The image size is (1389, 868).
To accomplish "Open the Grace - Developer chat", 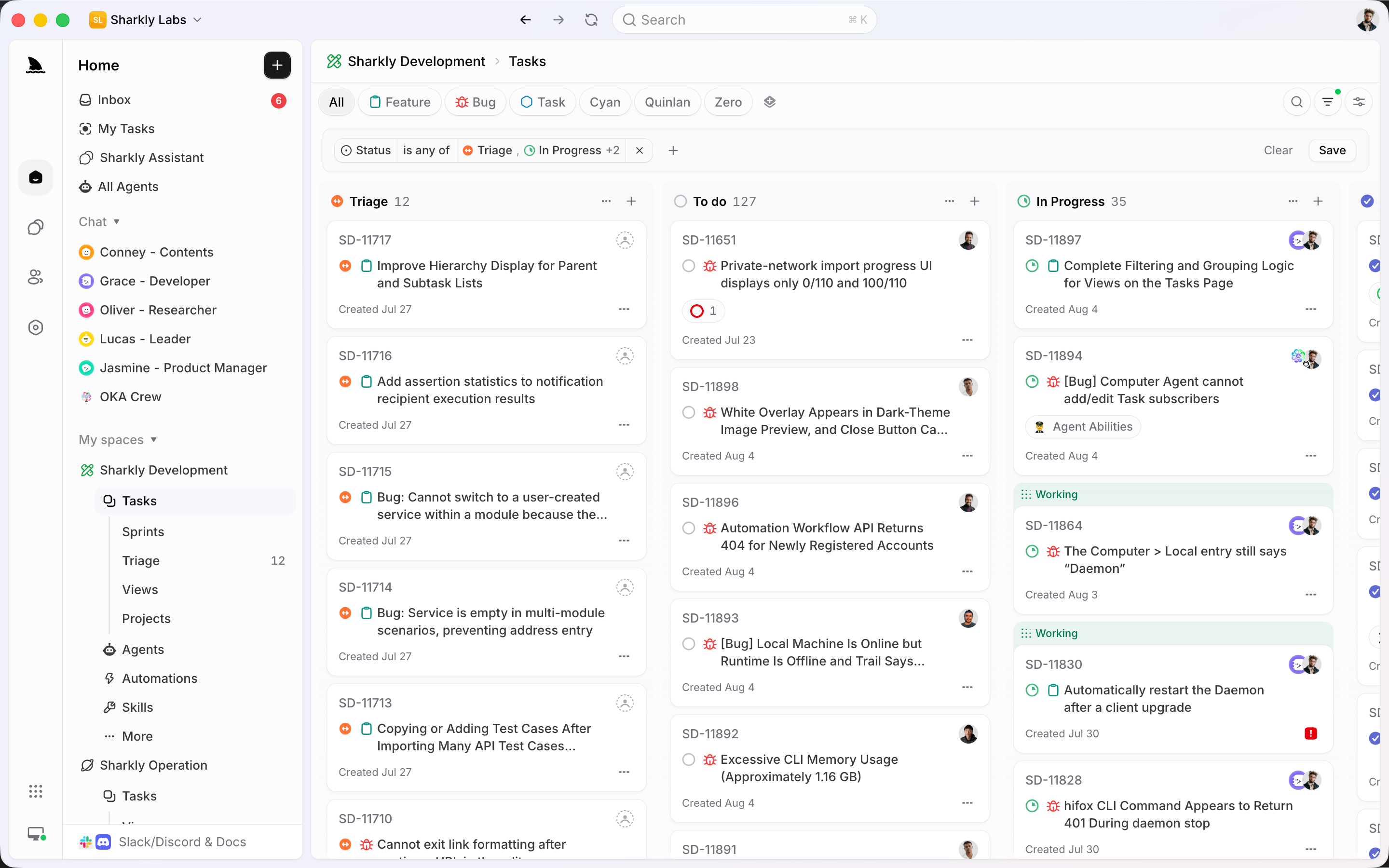I will click(182, 281).
